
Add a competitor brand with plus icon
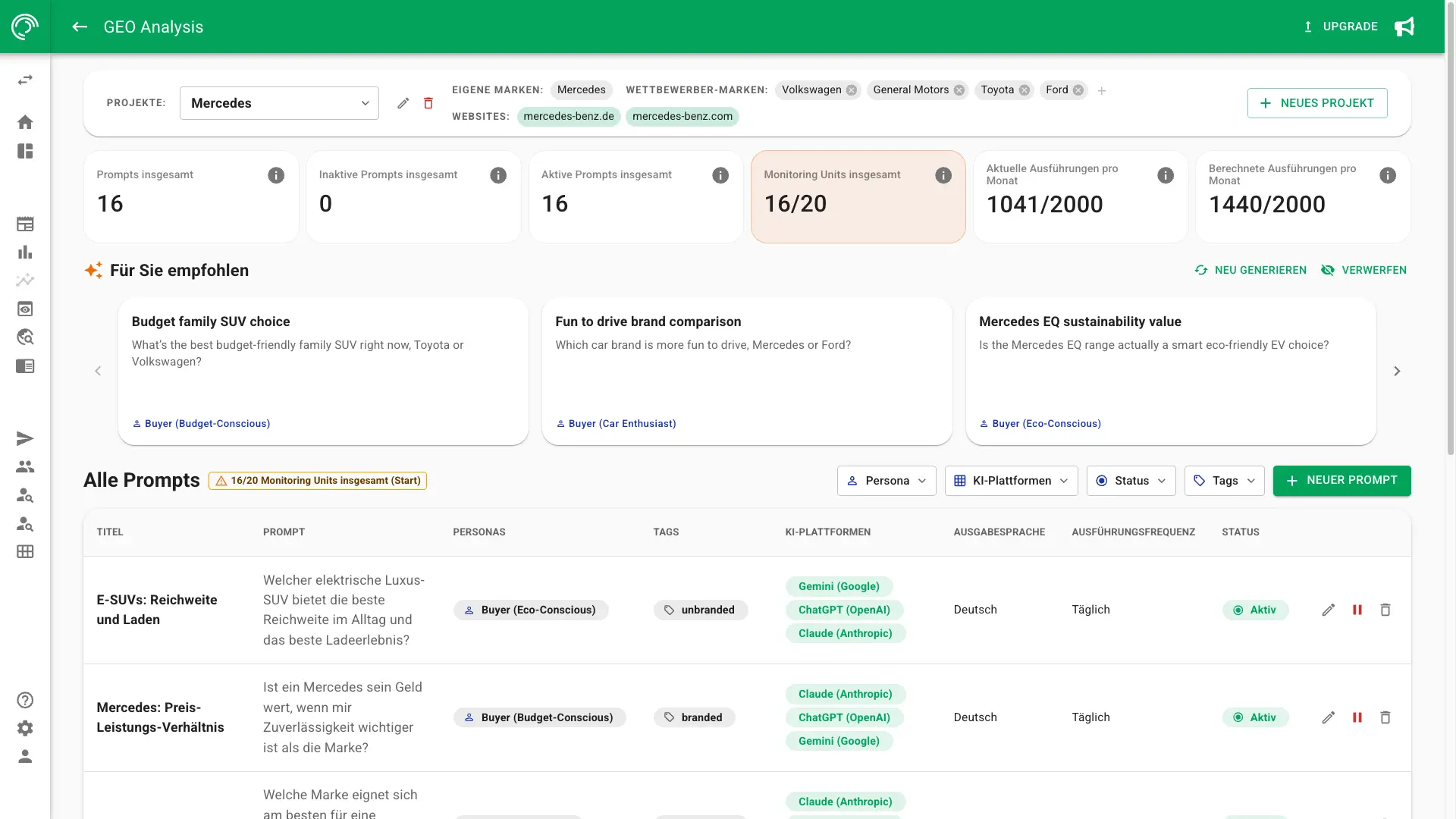click(1102, 91)
